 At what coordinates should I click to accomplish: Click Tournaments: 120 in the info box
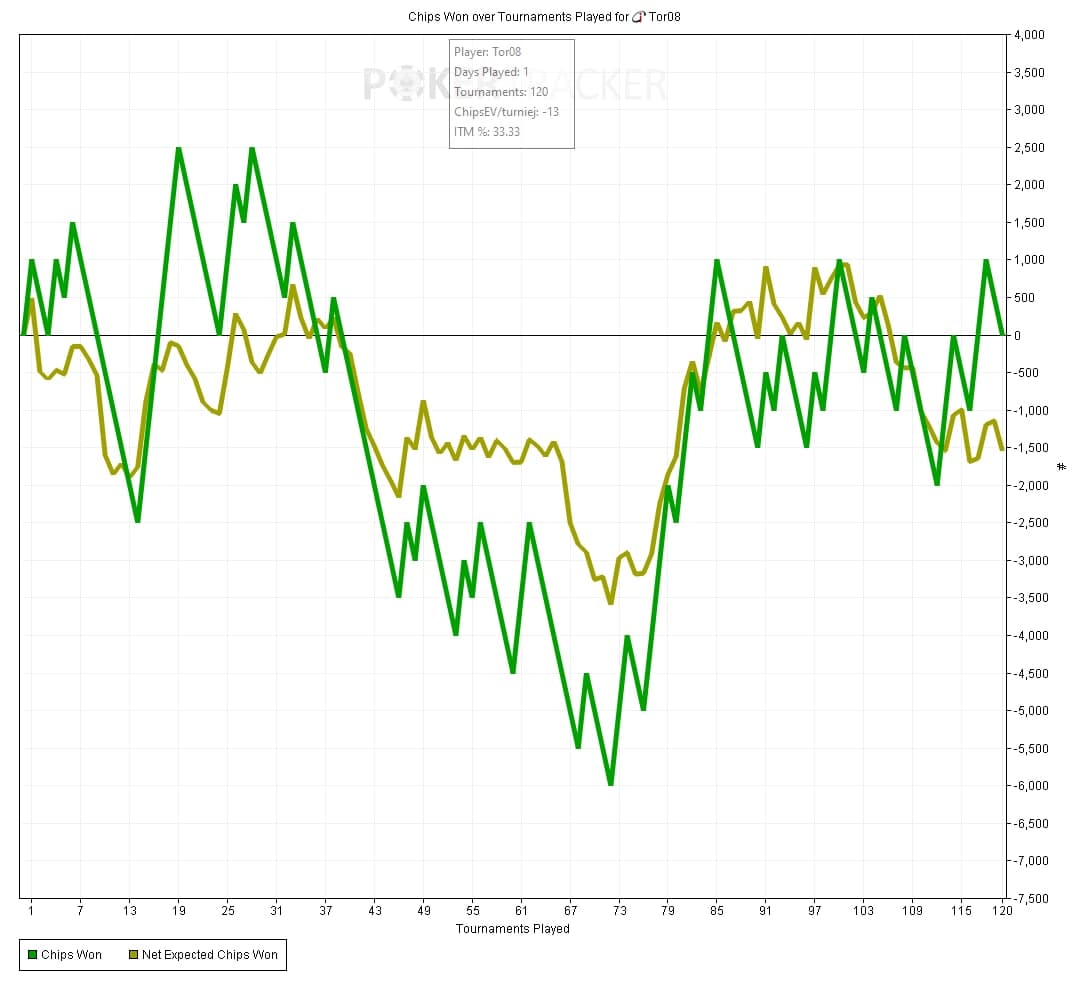(x=501, y=92)
